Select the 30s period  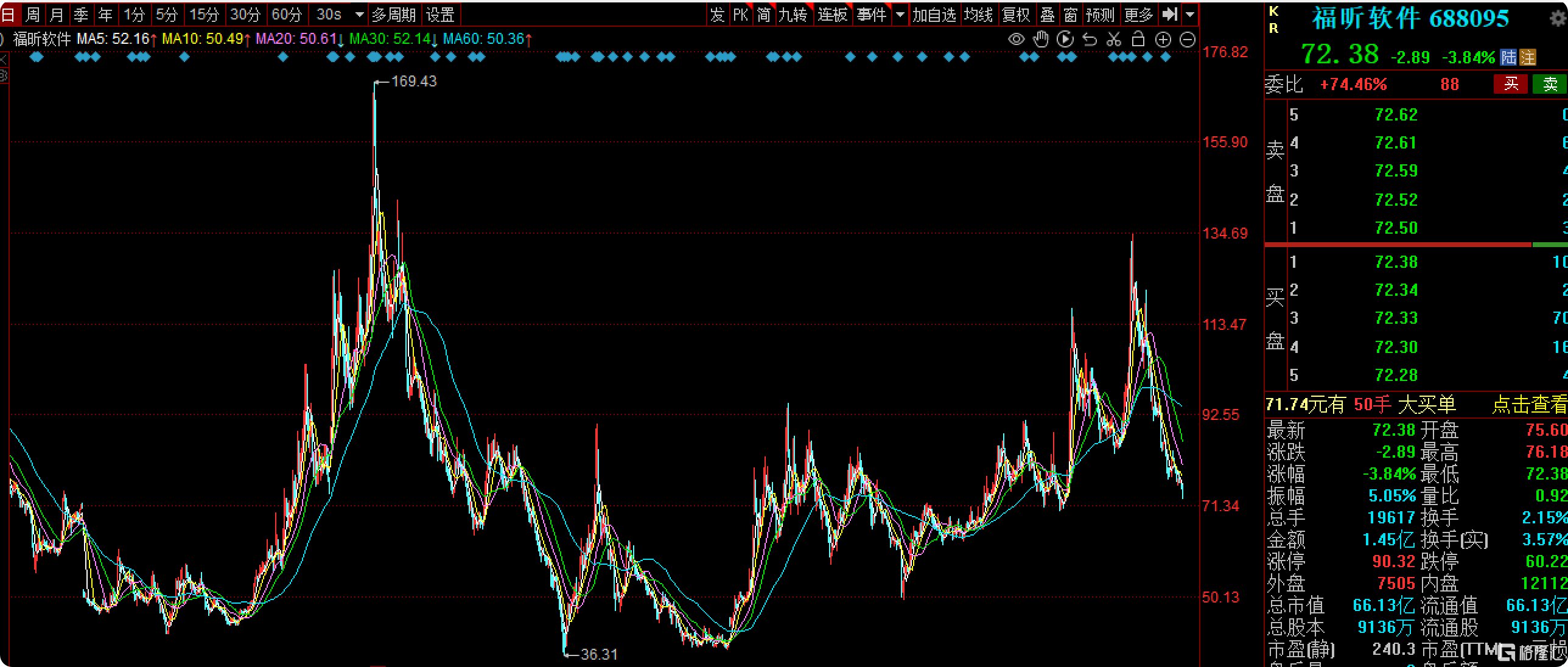pyautogui.click(x=329, y=14)
